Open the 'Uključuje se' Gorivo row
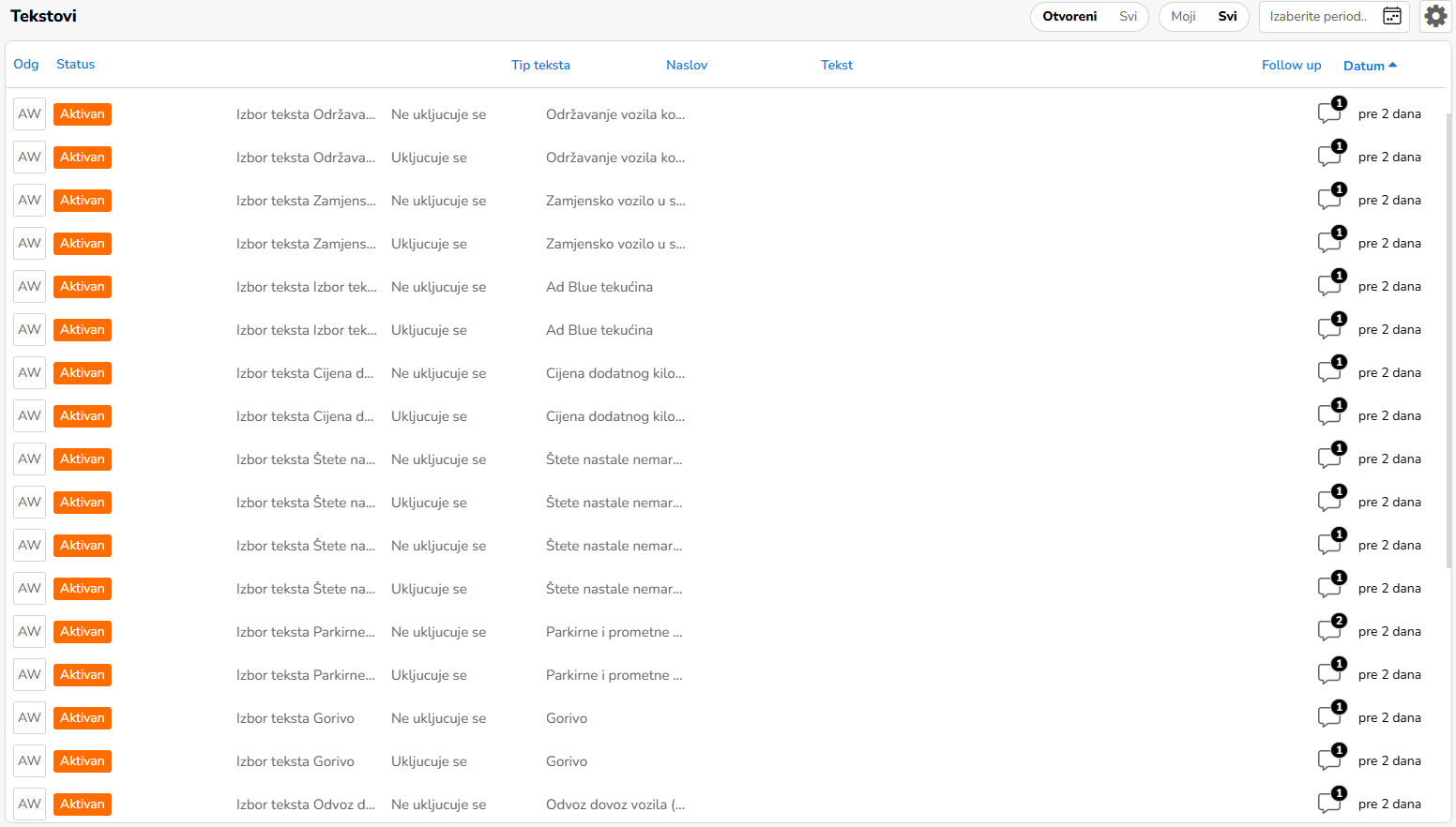The height and width of the screenshot is (827, 1456). click(x=567, y=760)
